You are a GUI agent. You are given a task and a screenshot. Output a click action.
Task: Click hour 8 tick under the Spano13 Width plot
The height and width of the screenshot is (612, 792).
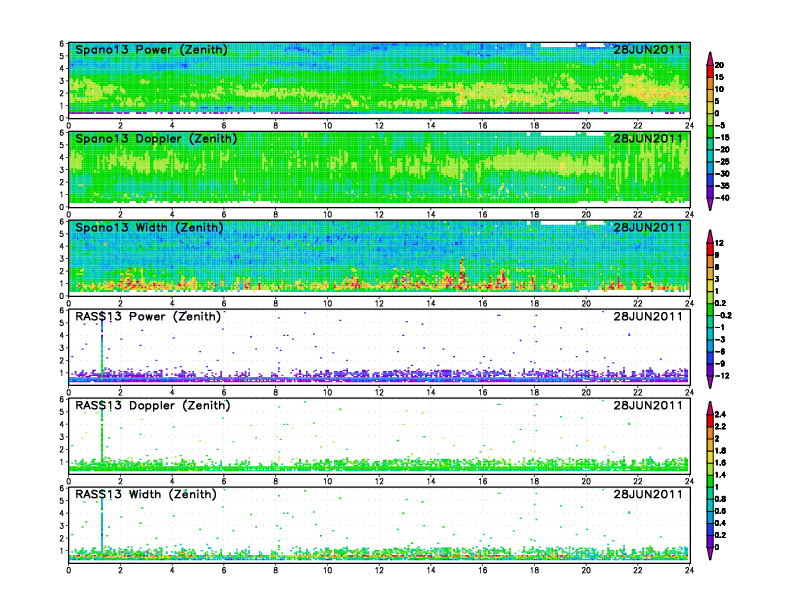click(x=276, y=303)
